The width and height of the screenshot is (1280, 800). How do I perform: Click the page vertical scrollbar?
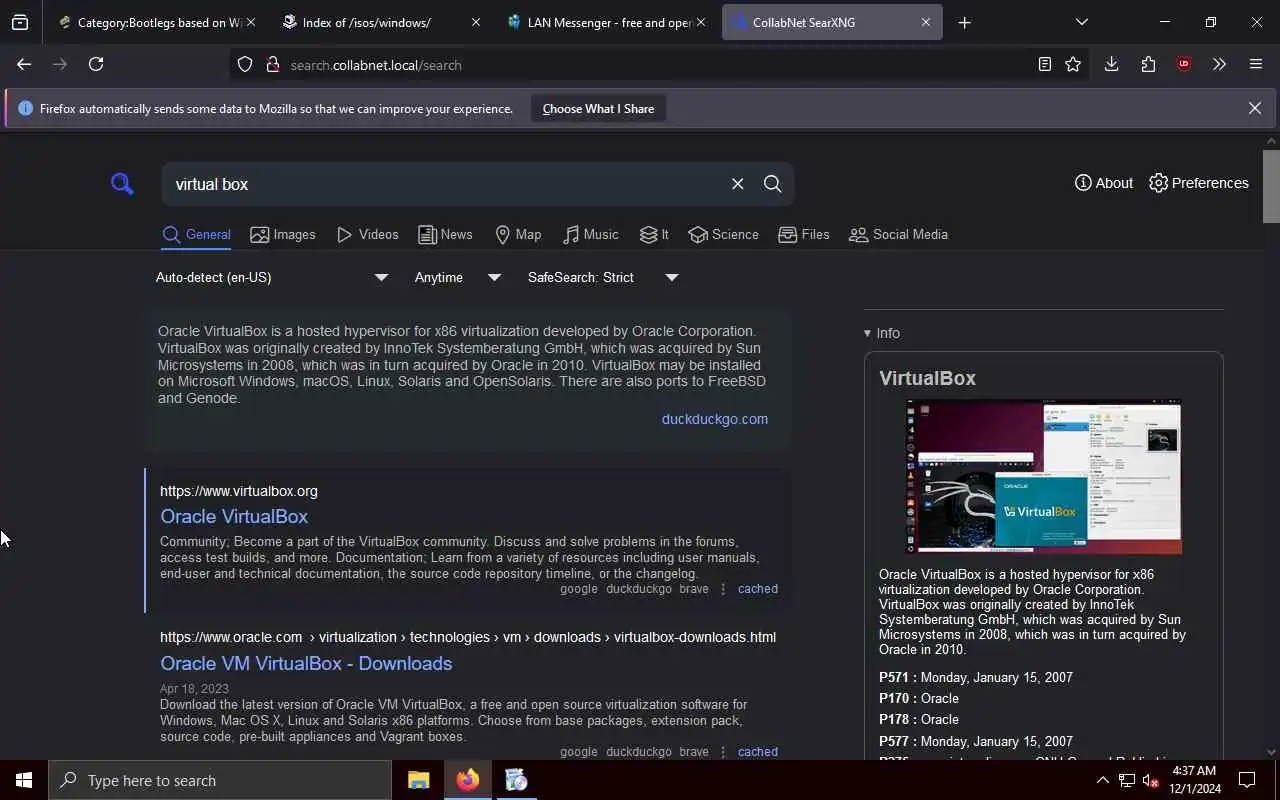1272,186
